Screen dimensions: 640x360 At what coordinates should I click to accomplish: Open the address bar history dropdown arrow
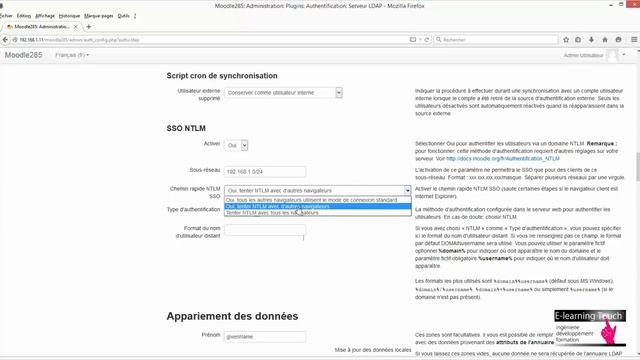click(x=420, y=40)
